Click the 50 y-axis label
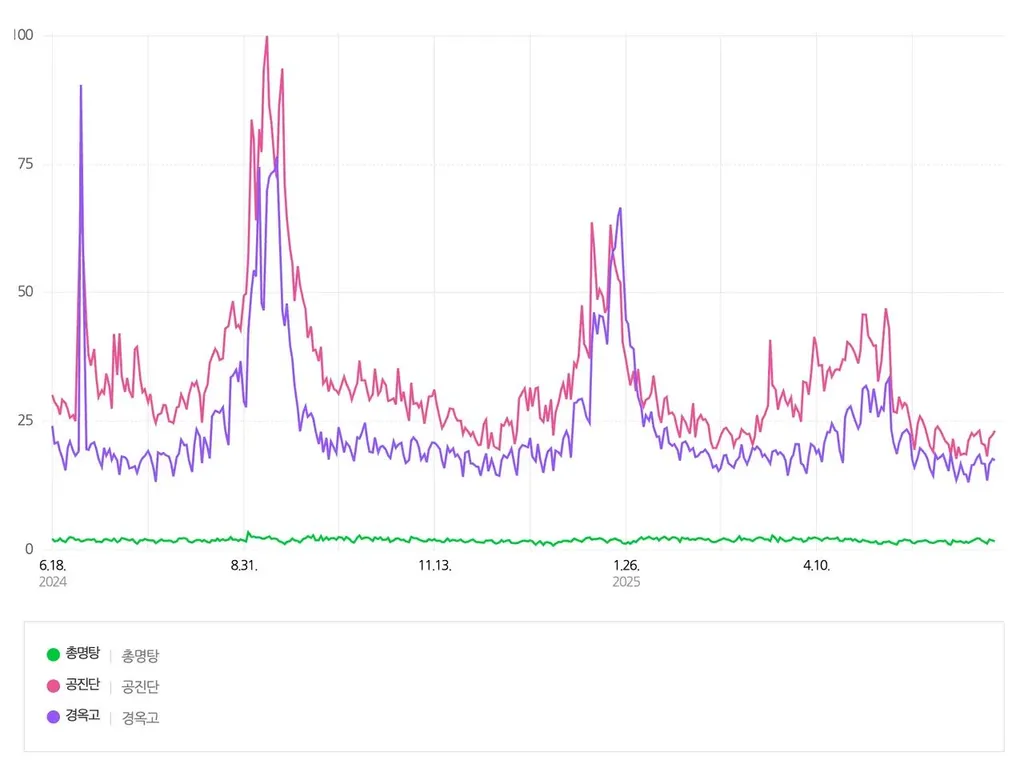 click(25, 292)
